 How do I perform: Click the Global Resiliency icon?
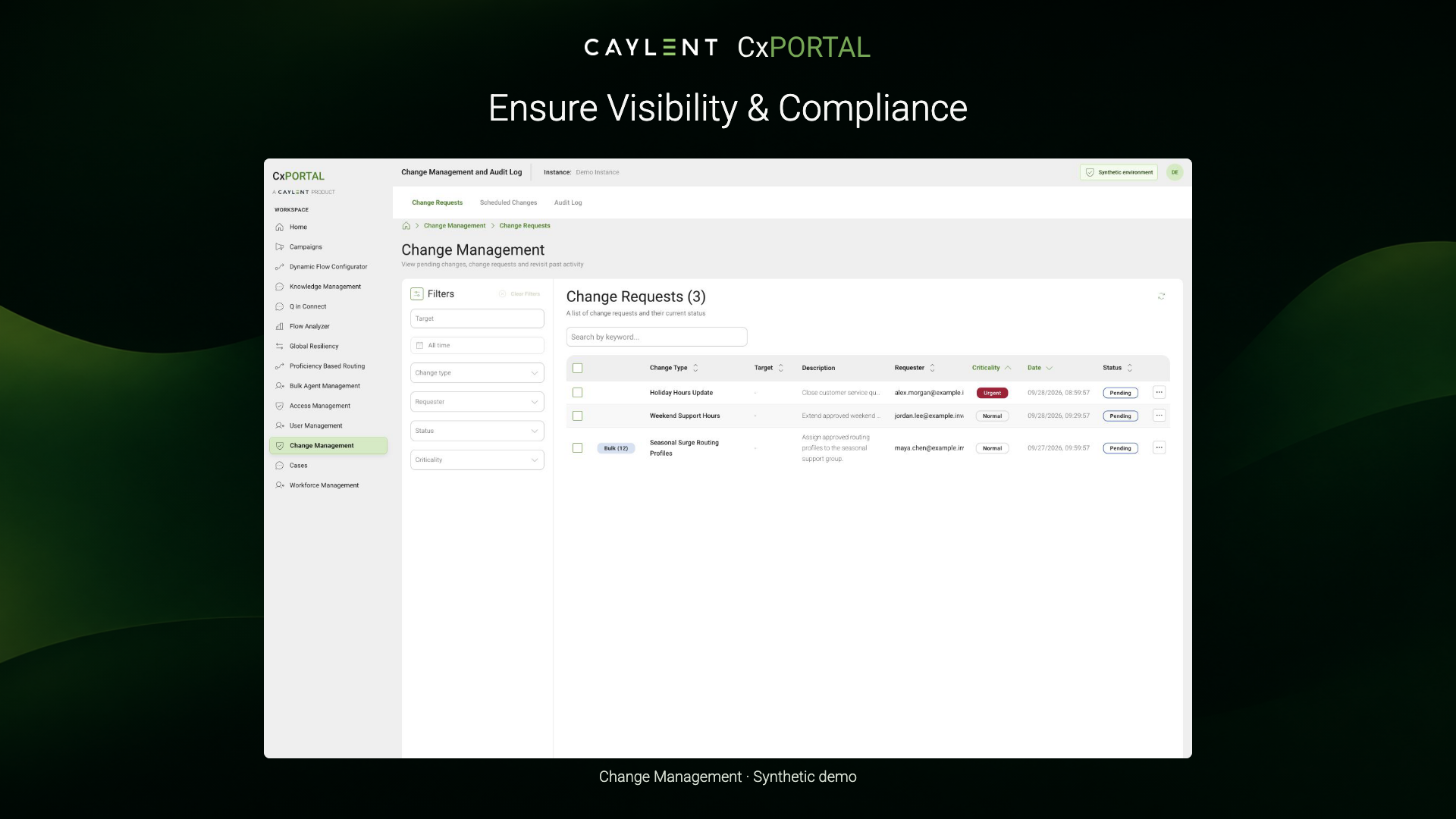280,346
